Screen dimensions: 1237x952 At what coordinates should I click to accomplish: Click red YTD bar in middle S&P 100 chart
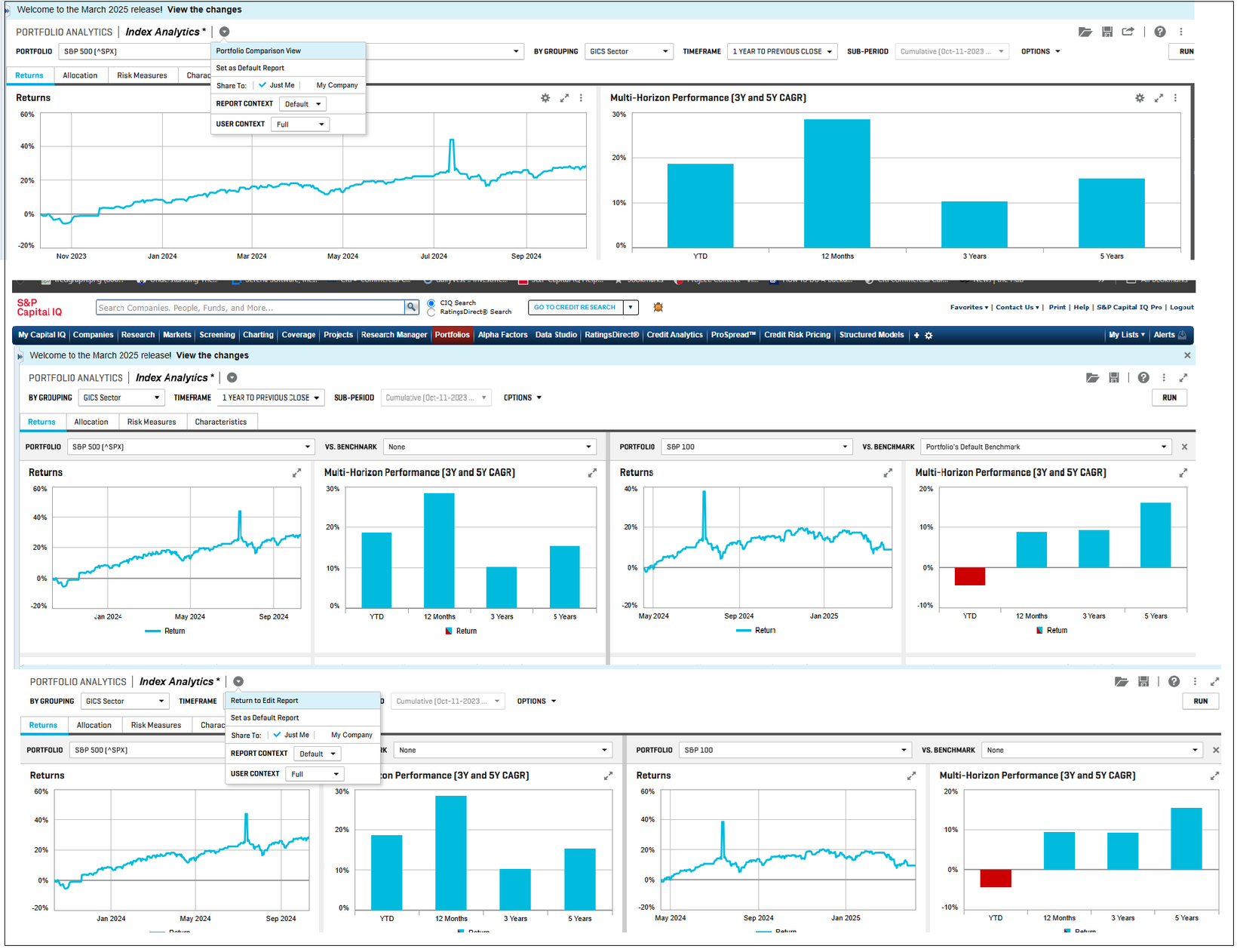[x=970, y=576]
